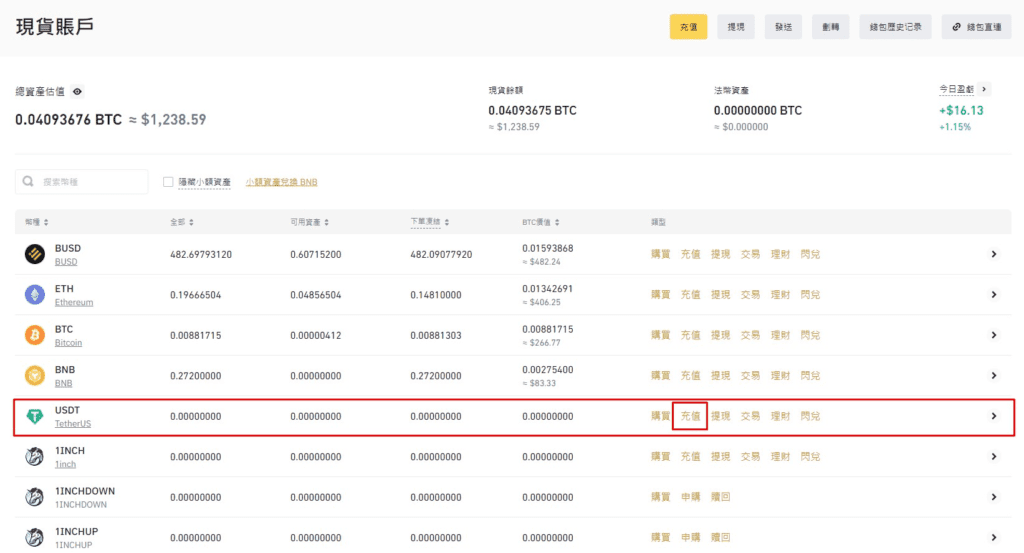The image size is (1024, 553).
Task: Click the Bitcoin orange logo icon
Action: [35, 335]
